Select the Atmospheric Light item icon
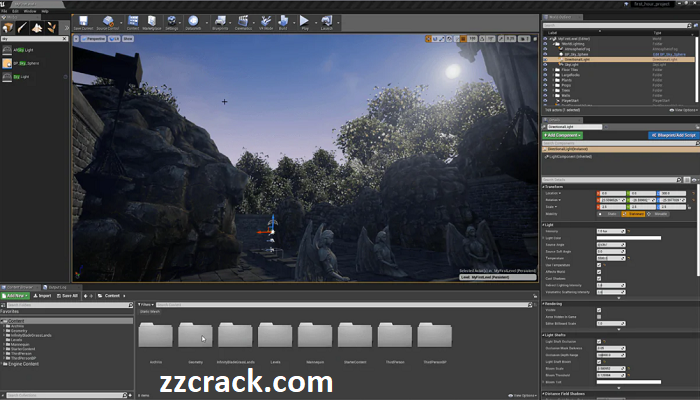This screenshot has width=700, height=400. pos(7,50)
